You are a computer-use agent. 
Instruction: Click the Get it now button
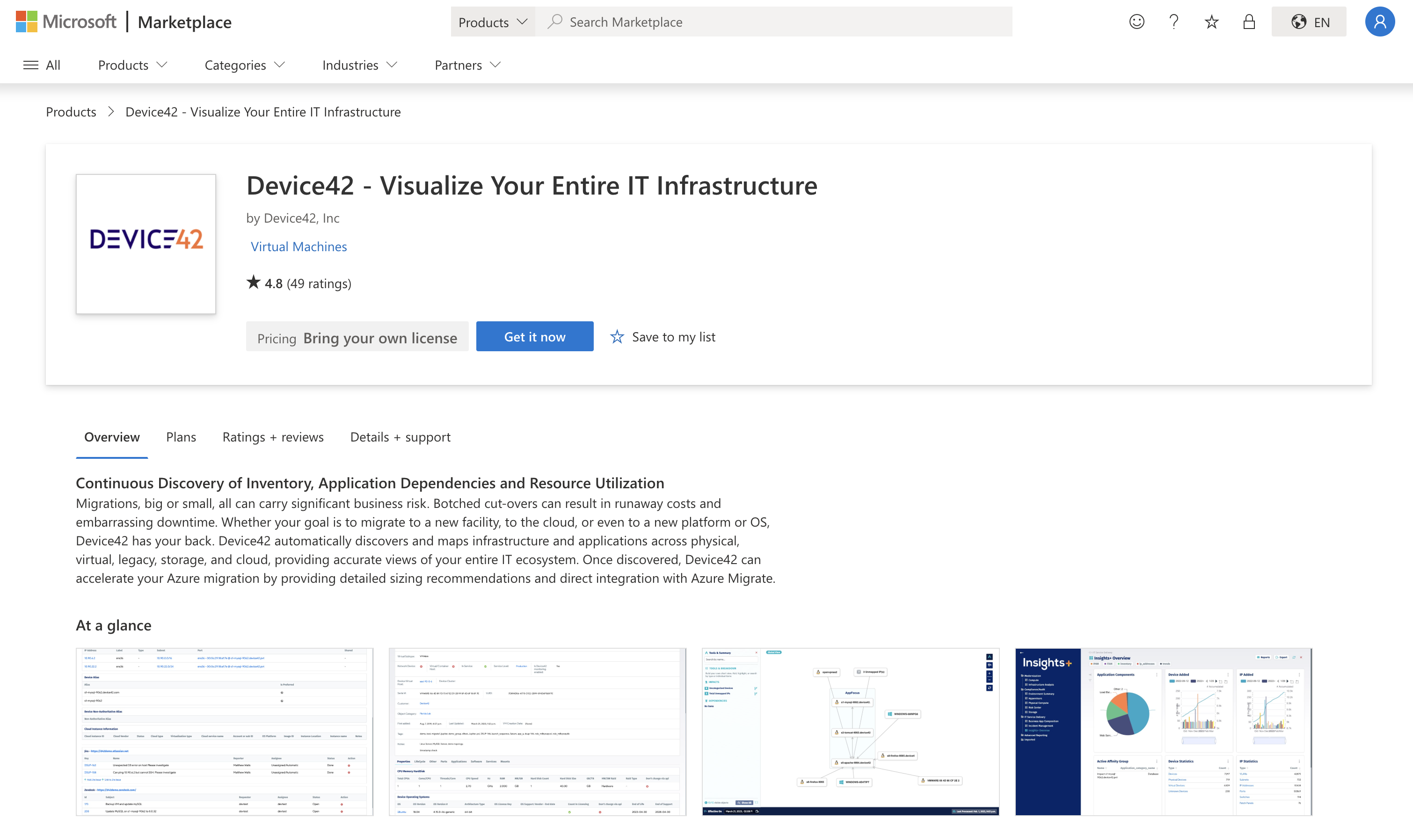tap(534, 337)
